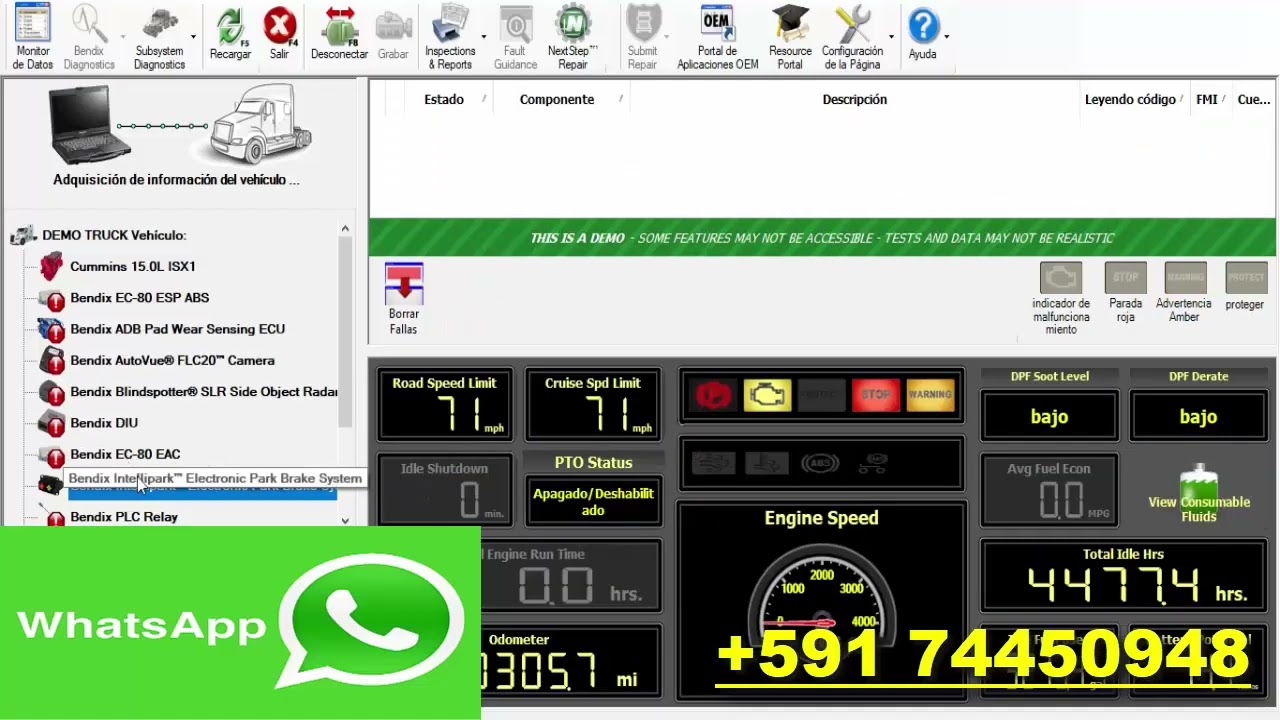Click the DPF Derate value
Viewport: 1280px width, 720px height.
pos(1198,416)
